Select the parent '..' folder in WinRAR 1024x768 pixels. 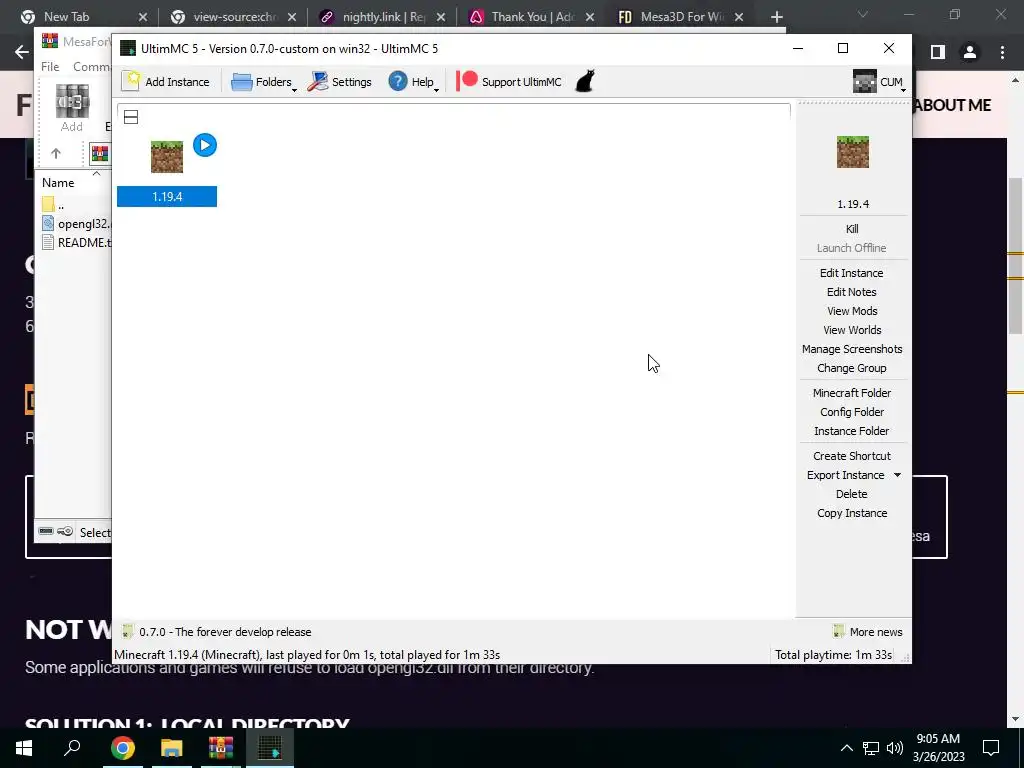pyautogui.click(x=54, y=204)
